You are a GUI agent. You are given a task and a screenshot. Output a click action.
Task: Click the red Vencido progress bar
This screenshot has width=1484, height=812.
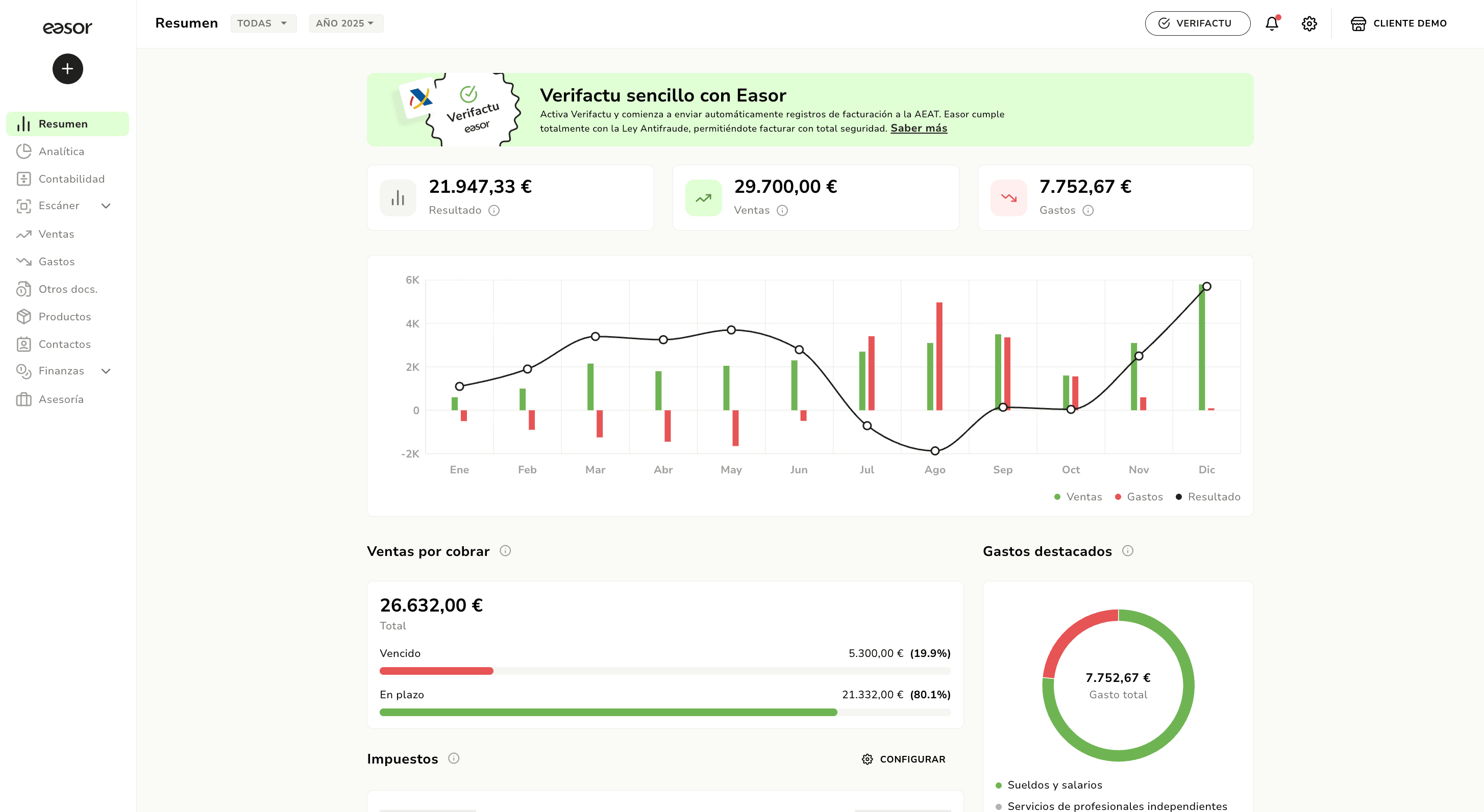pyautogui.click(x=436, y=671)
